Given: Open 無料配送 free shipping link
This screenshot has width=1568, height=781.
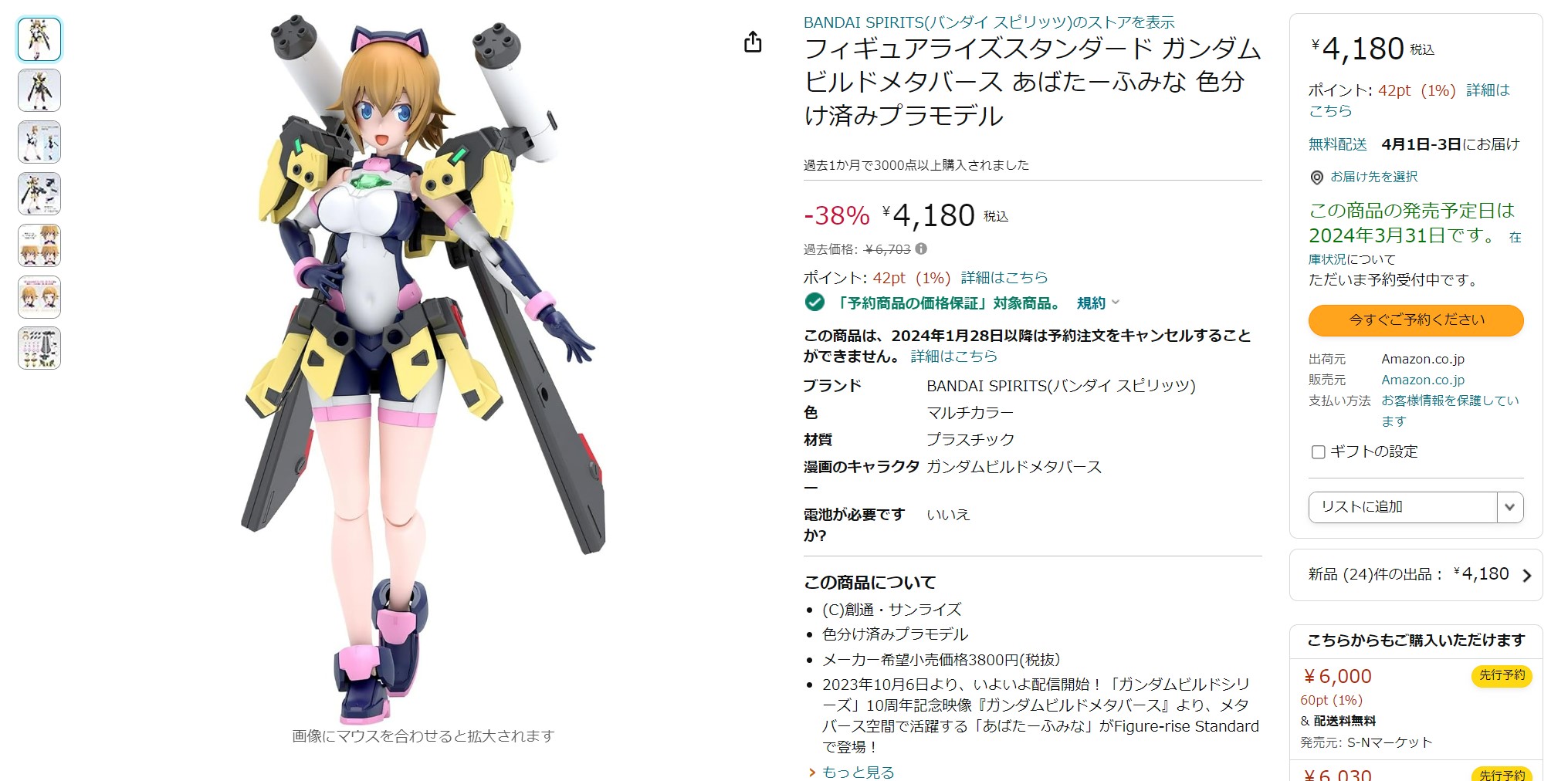Looking at the screenshot, I should click(1337, 144).
